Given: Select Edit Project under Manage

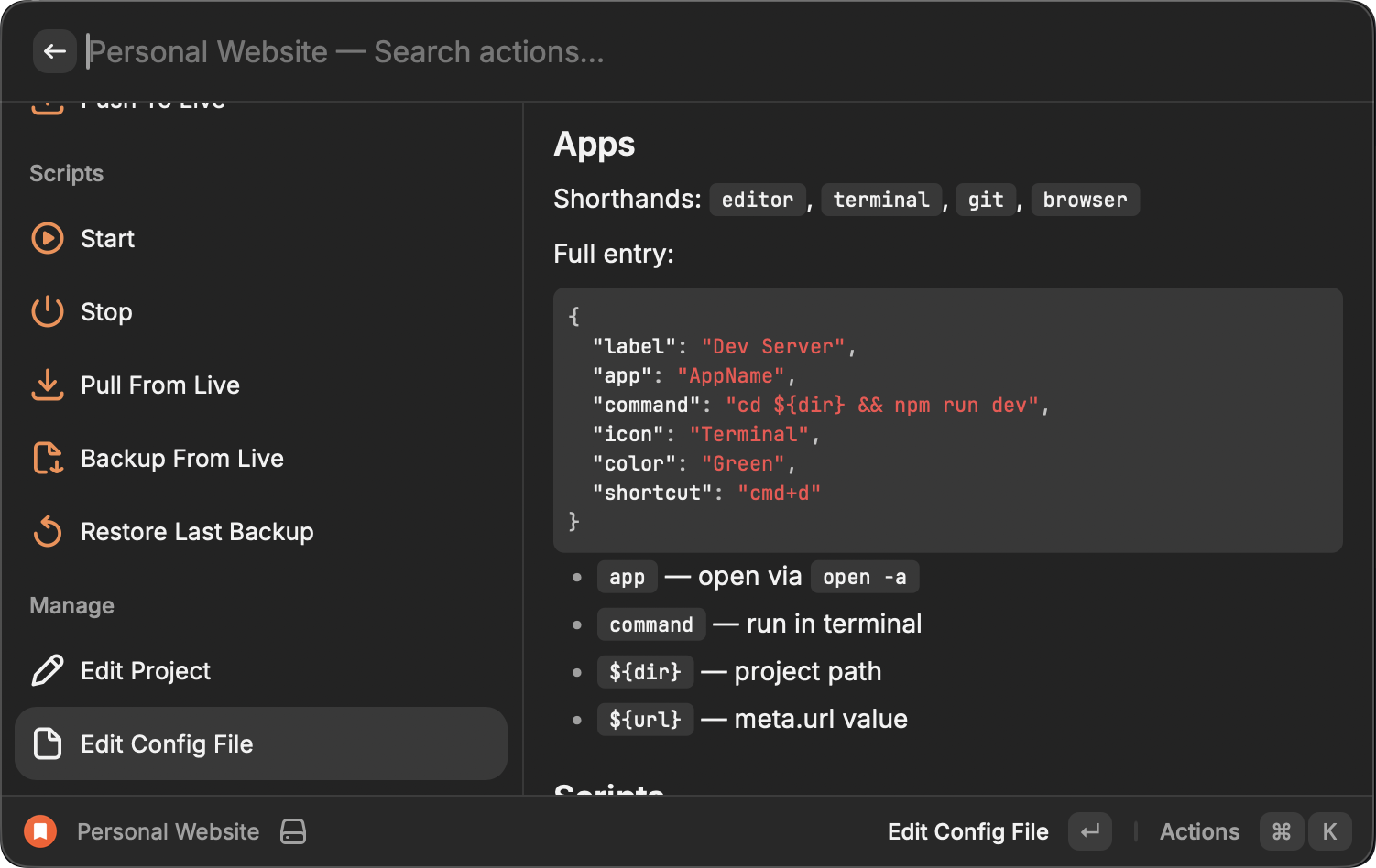Looking at the screenshot, I should click(145, 670).
